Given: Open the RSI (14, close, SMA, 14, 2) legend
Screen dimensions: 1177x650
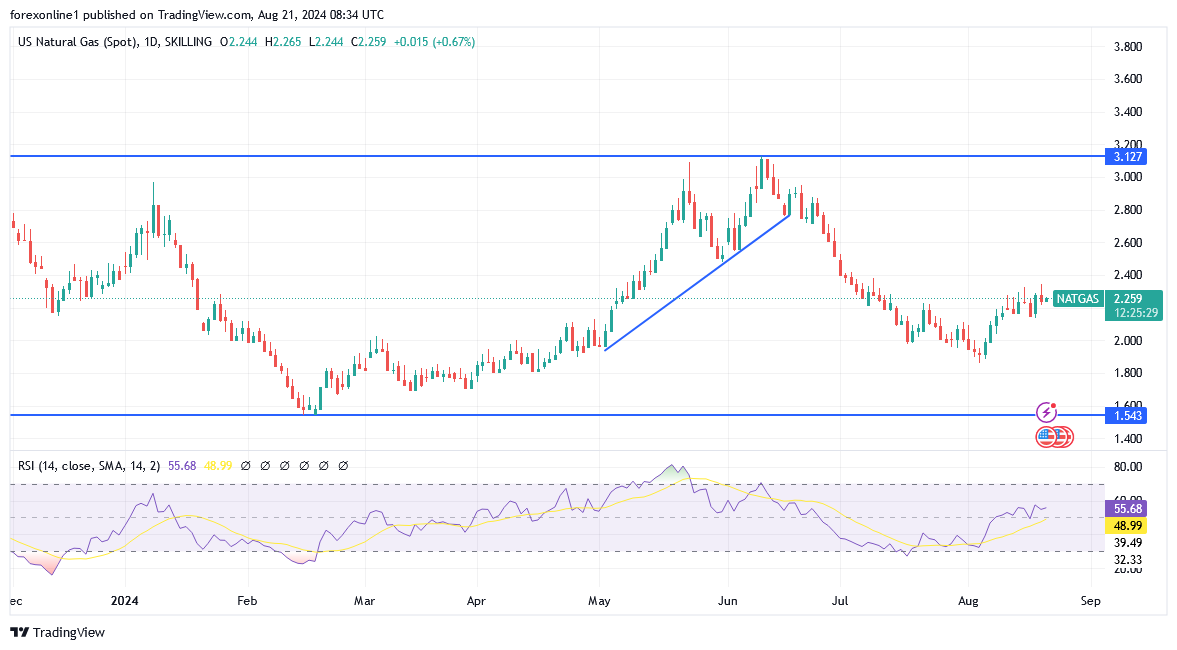Looking at the screenshot, I should (x=89, y=466).
